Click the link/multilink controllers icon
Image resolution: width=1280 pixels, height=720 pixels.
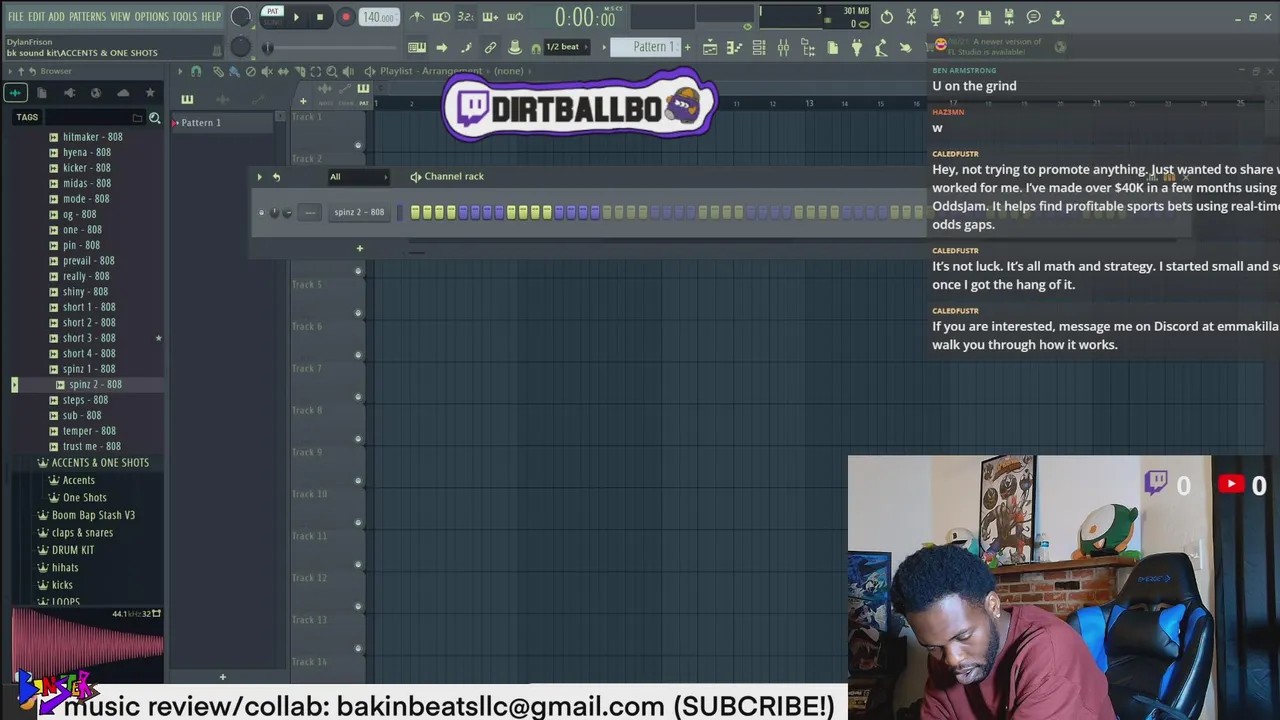[490, 47]
